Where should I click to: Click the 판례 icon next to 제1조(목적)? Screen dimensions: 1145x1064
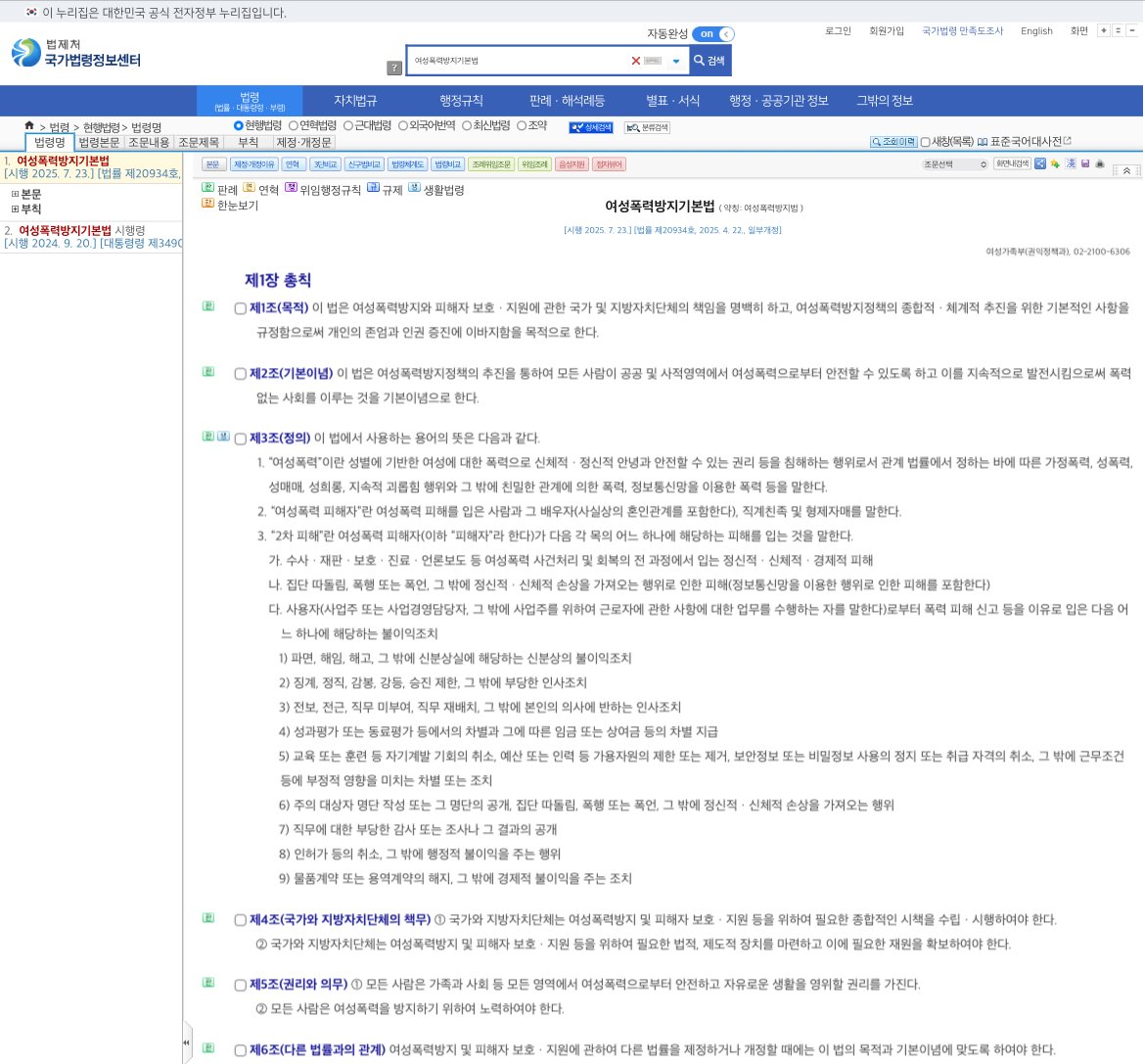pyautogui.click(x=207, y=306)
